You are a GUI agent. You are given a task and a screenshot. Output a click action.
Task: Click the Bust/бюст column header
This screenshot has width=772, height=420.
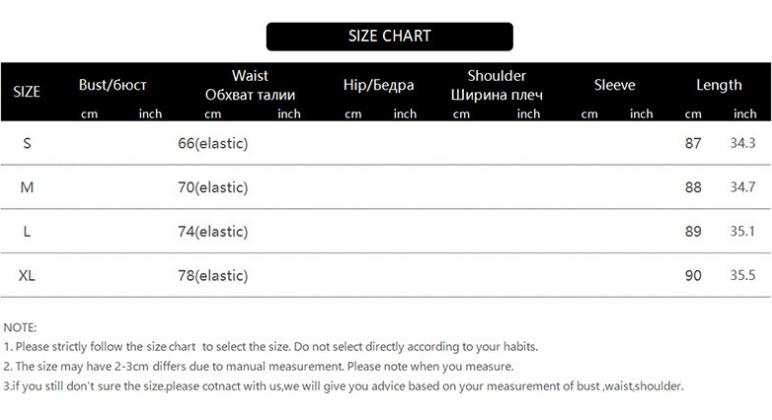(x=113, y=85)
